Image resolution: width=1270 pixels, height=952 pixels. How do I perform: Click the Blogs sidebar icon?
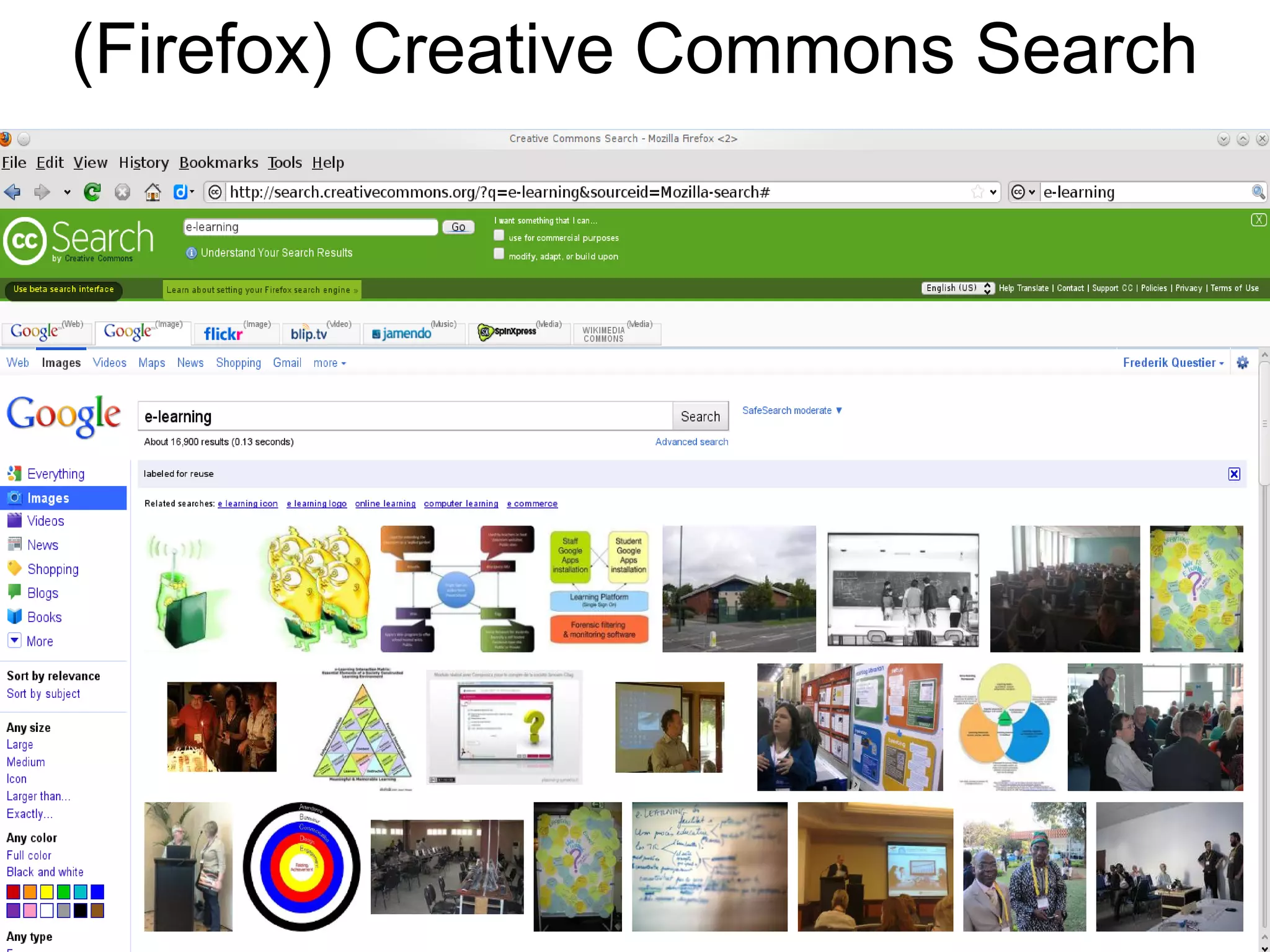click(x=14, y=593)
